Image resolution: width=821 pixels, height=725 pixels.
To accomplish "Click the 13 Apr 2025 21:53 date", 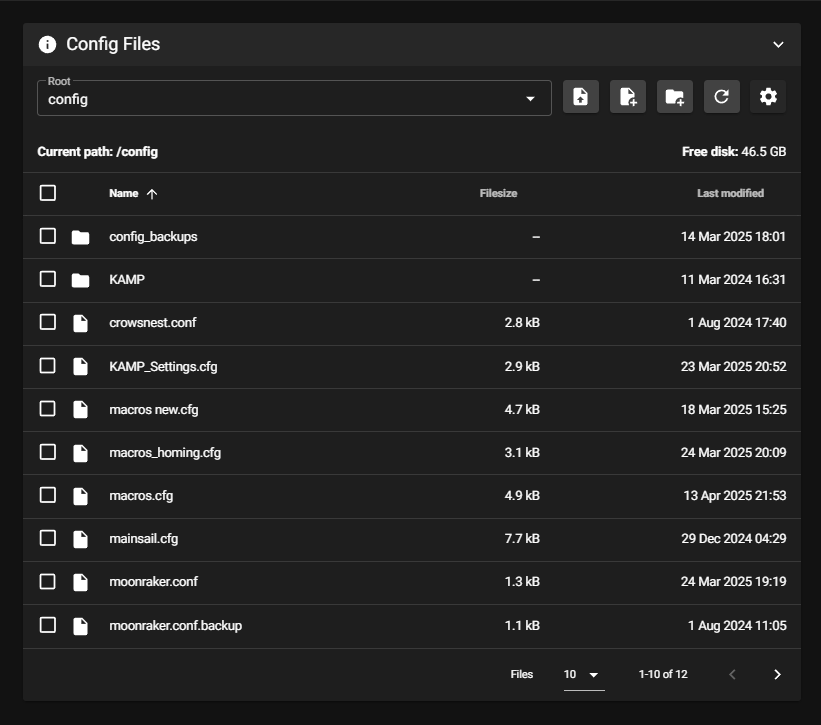I will pyautogui.click(x=735, y=496).
